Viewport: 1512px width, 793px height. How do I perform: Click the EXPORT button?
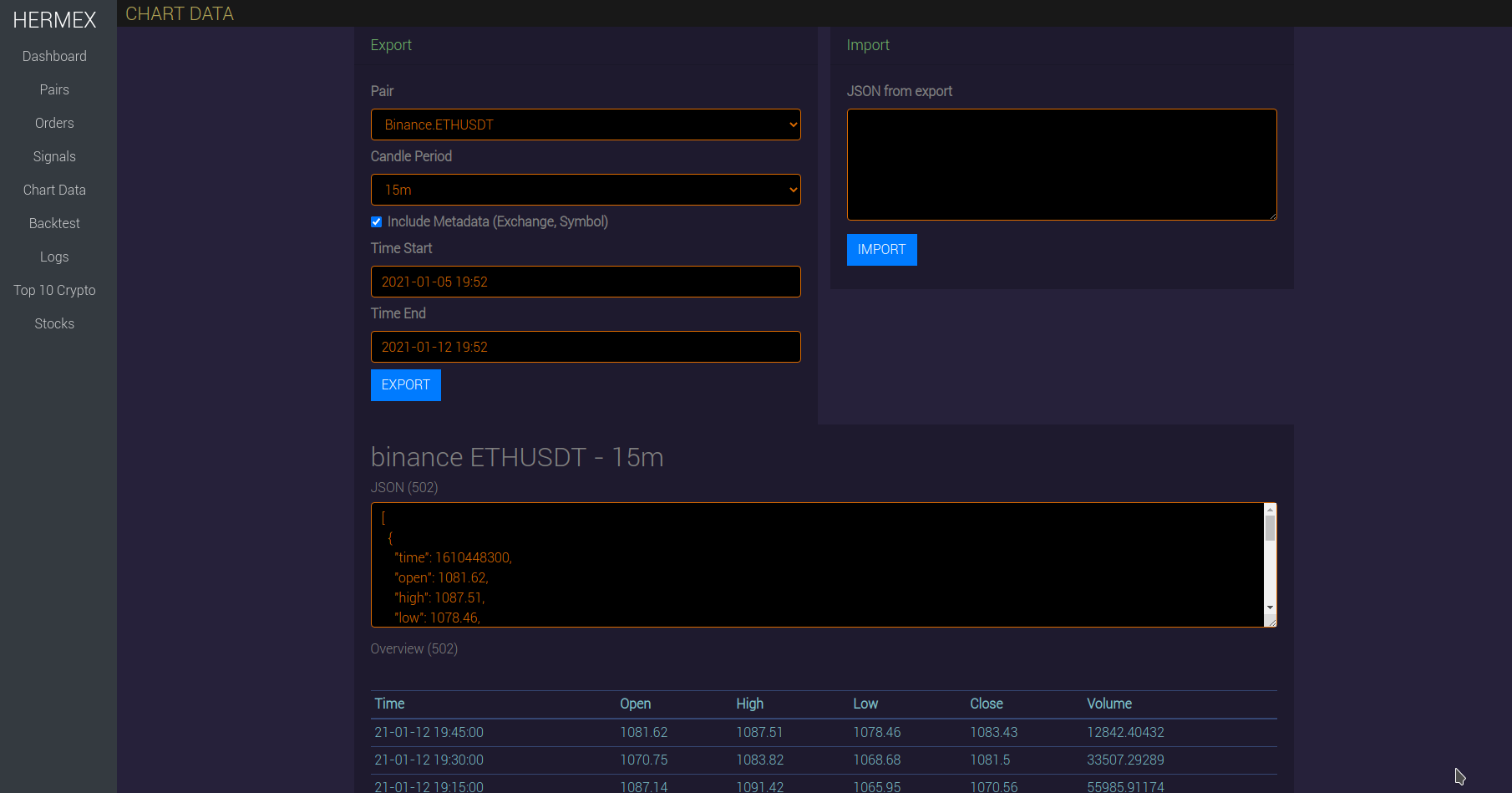pyautogui.click(x=406, y=385)
